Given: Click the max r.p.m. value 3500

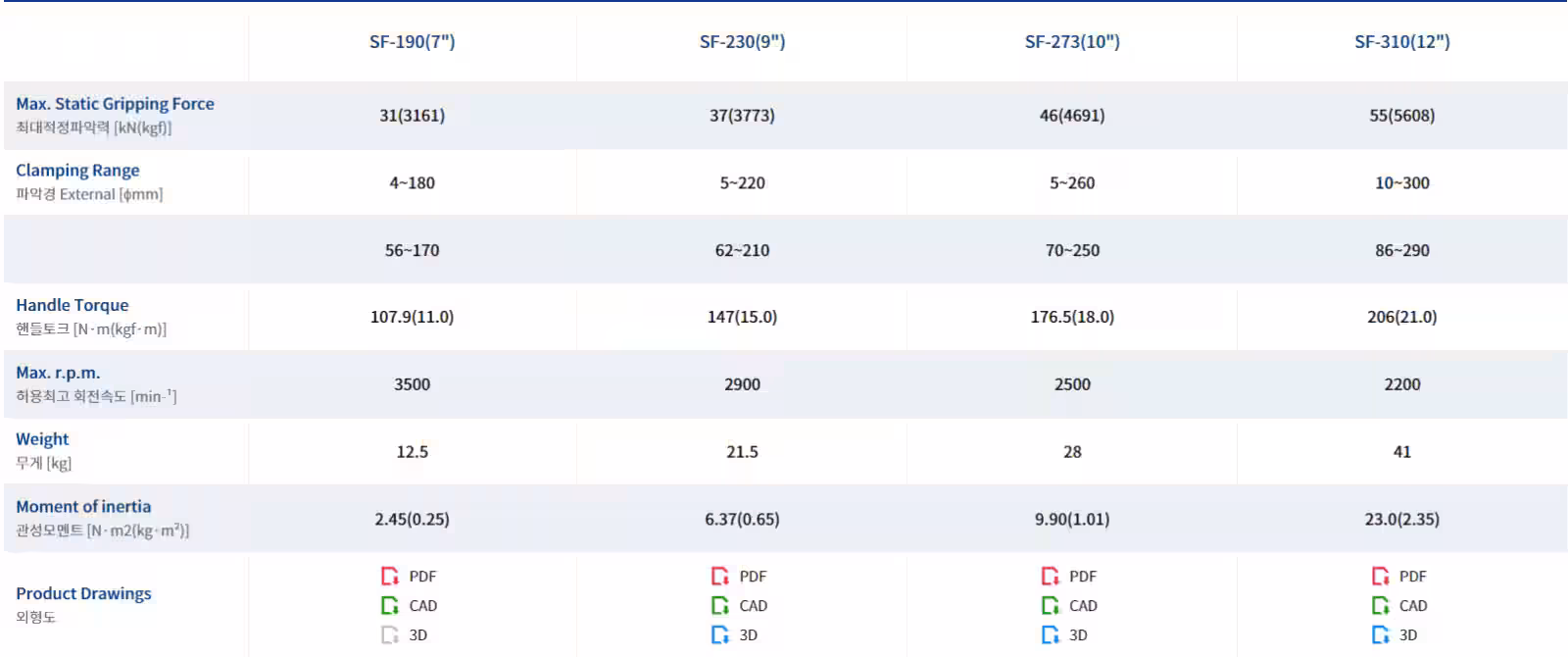Looking at the screenshot, I should pyautogui.click(x=413, y=384).
